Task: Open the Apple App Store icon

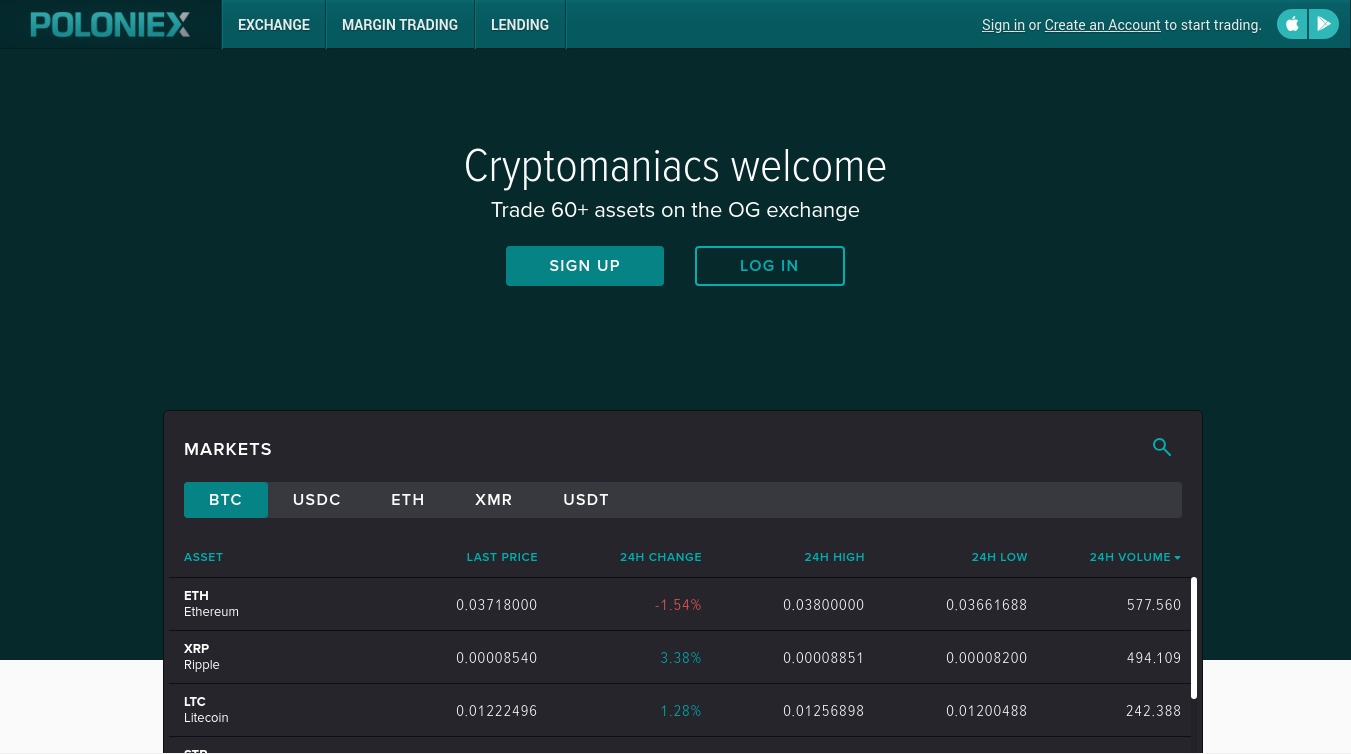Action: pyautogui.click(x=1292, y=24)
